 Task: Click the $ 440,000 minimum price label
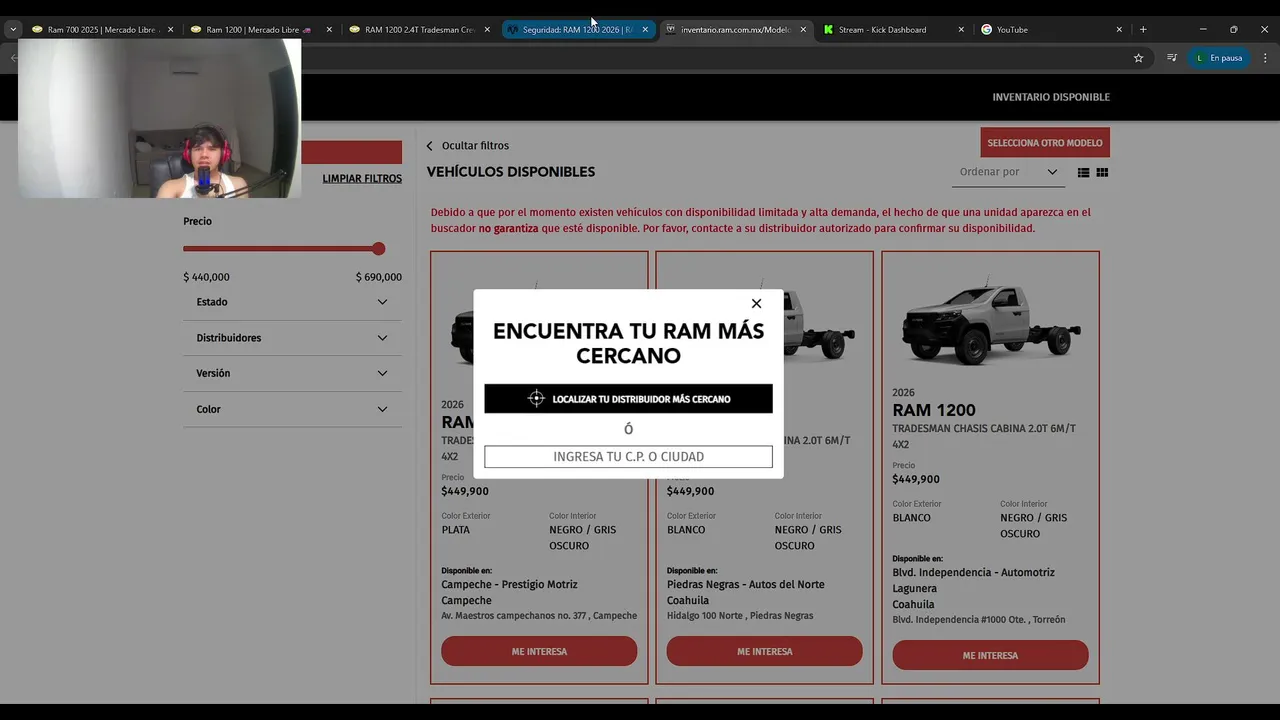(x=206, y=277)
